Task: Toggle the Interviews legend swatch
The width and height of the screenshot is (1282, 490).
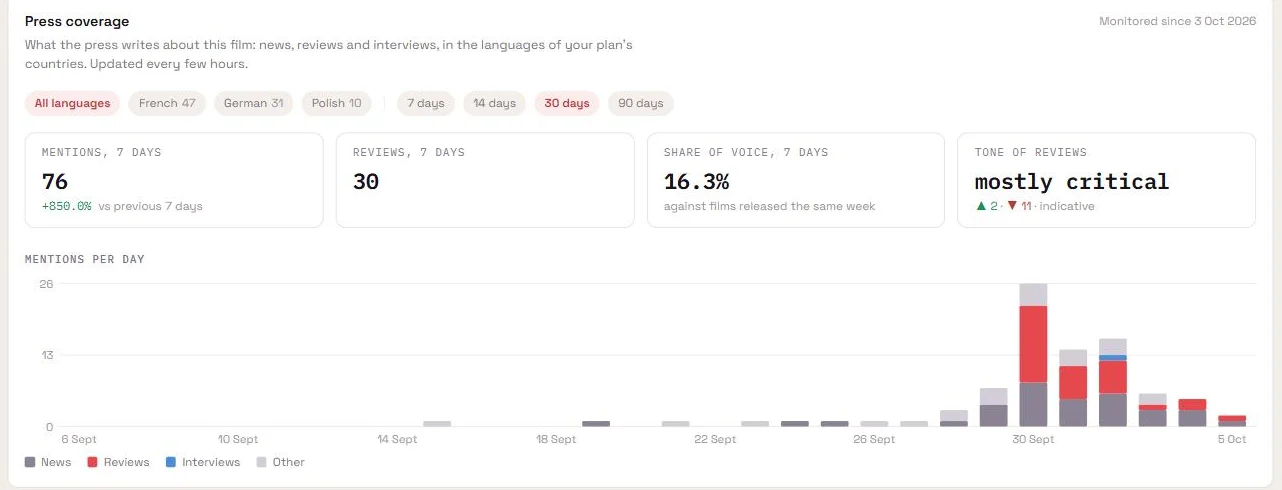Action: [170, 462]
